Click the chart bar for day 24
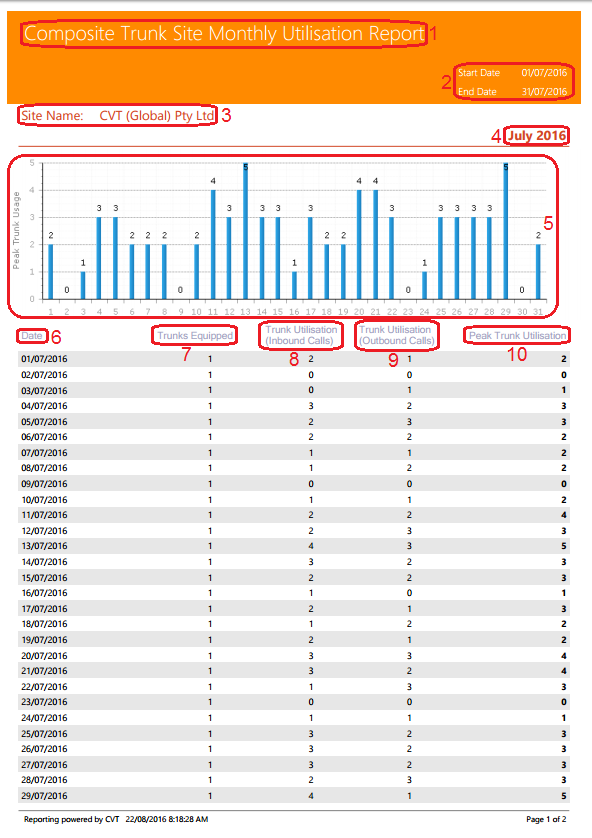The width and height of the screenshot is (592, 838). point(424,285)
